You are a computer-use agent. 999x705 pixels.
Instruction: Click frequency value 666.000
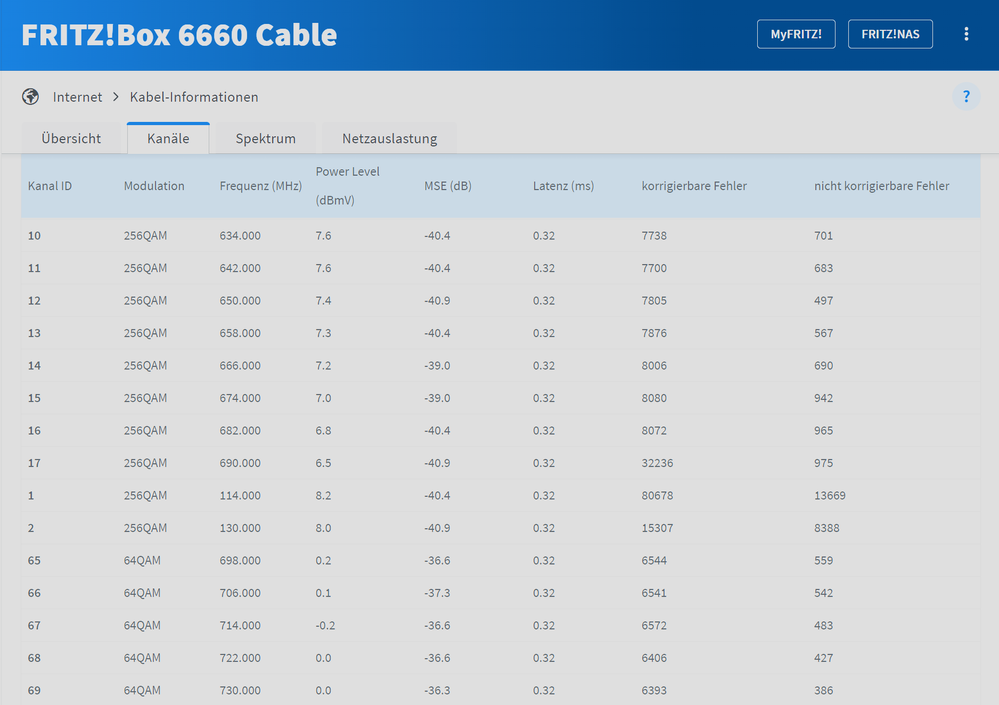point(240,366)
